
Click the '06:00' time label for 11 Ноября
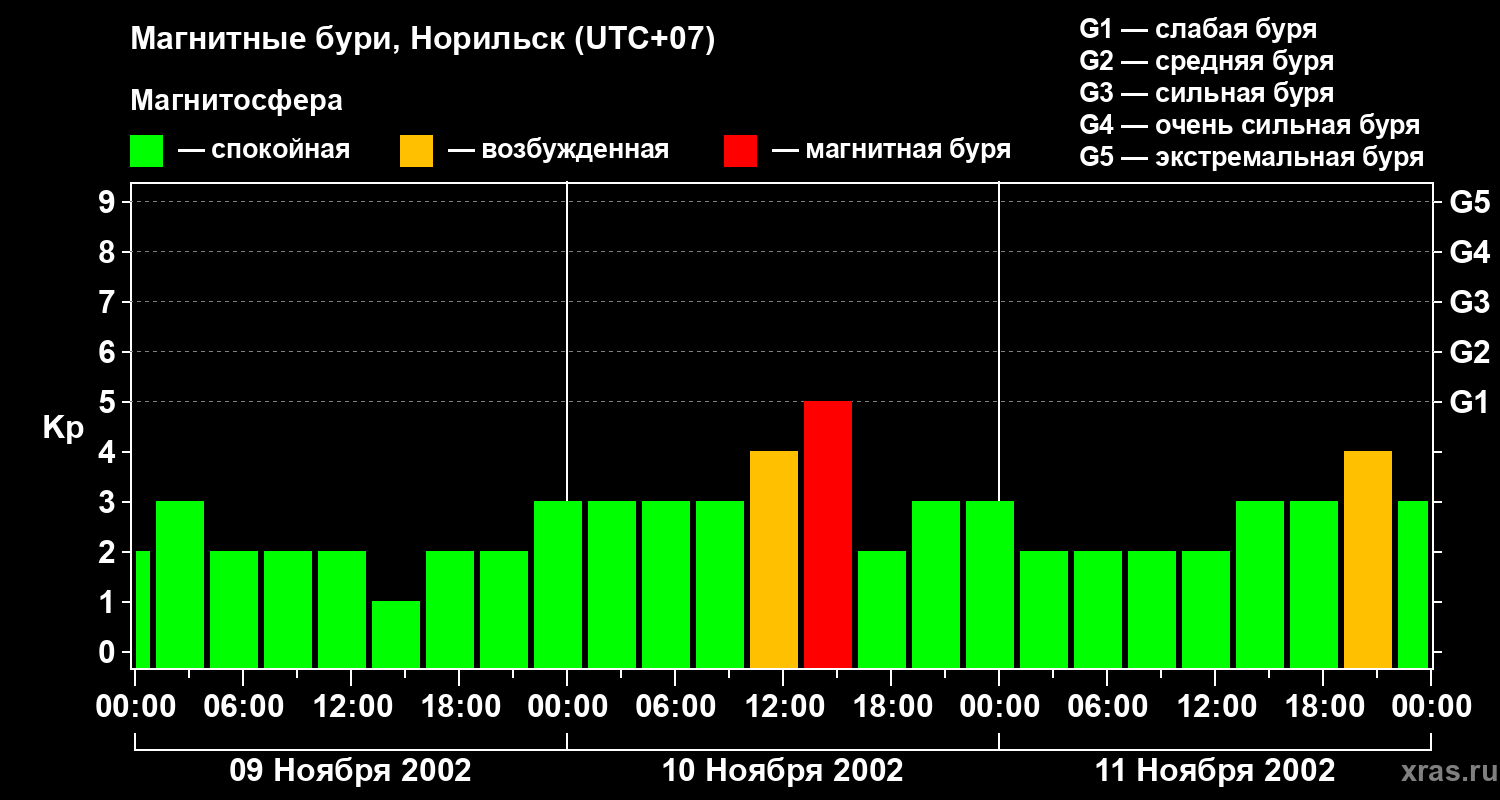click(1107, 707)
